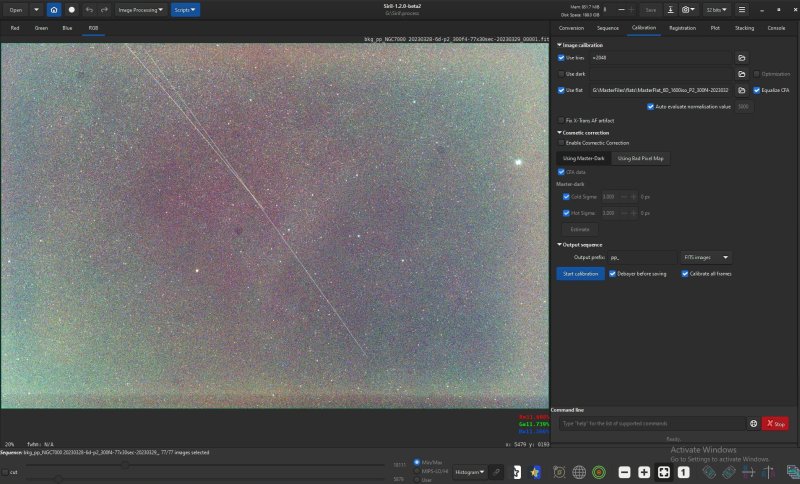This screenshot has height=484, width=800.
Task: Click the command line help globe icon
Action: tap(753, 423)
